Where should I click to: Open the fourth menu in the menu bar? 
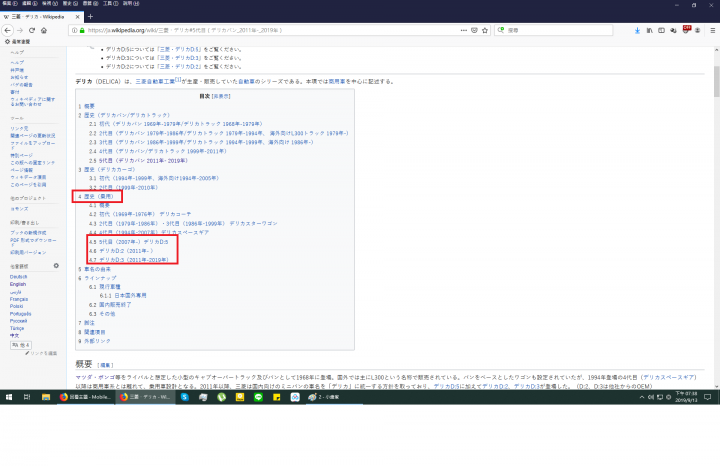70,3
